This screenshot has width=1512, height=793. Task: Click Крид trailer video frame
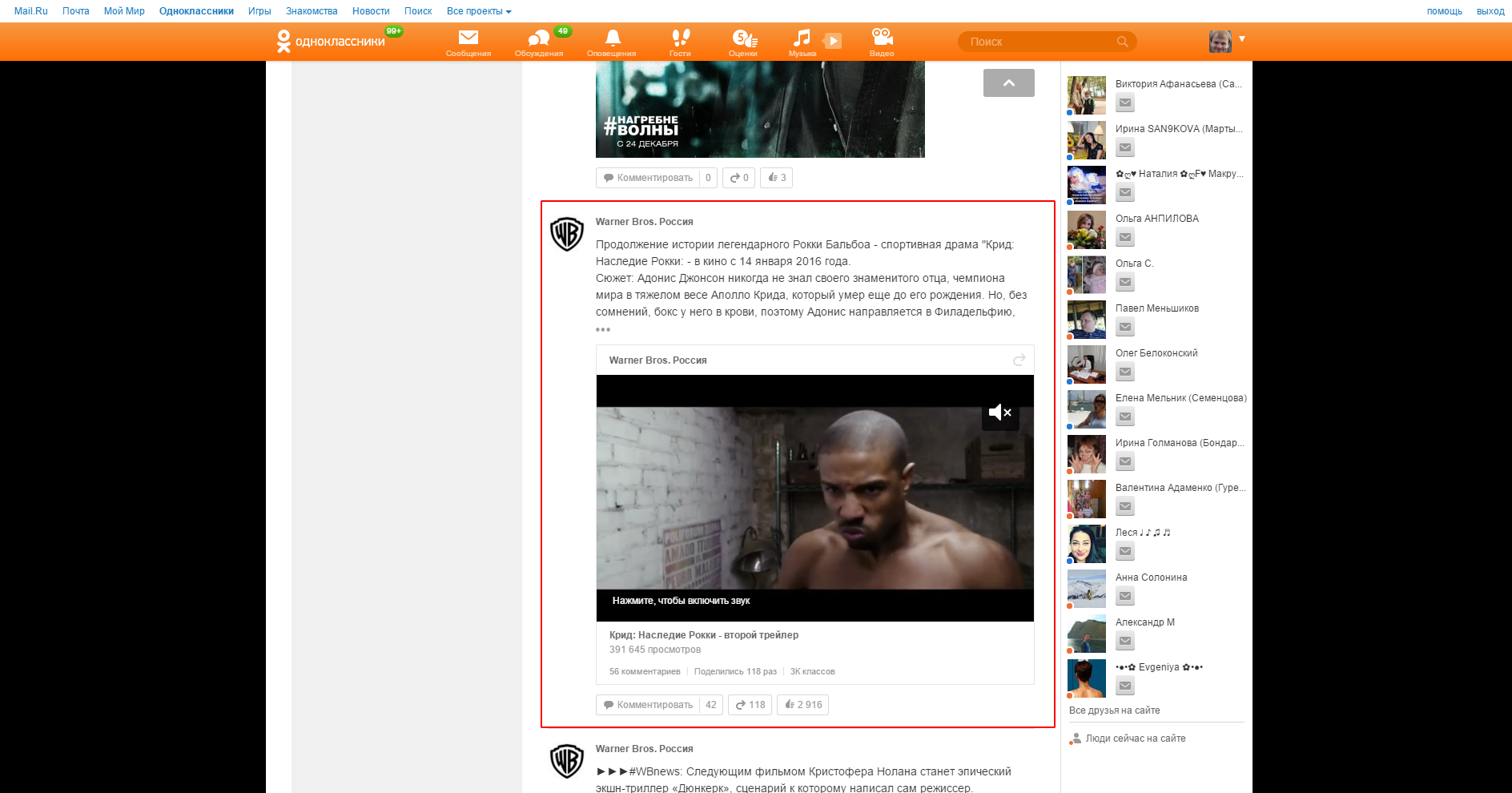pos(815,498)
